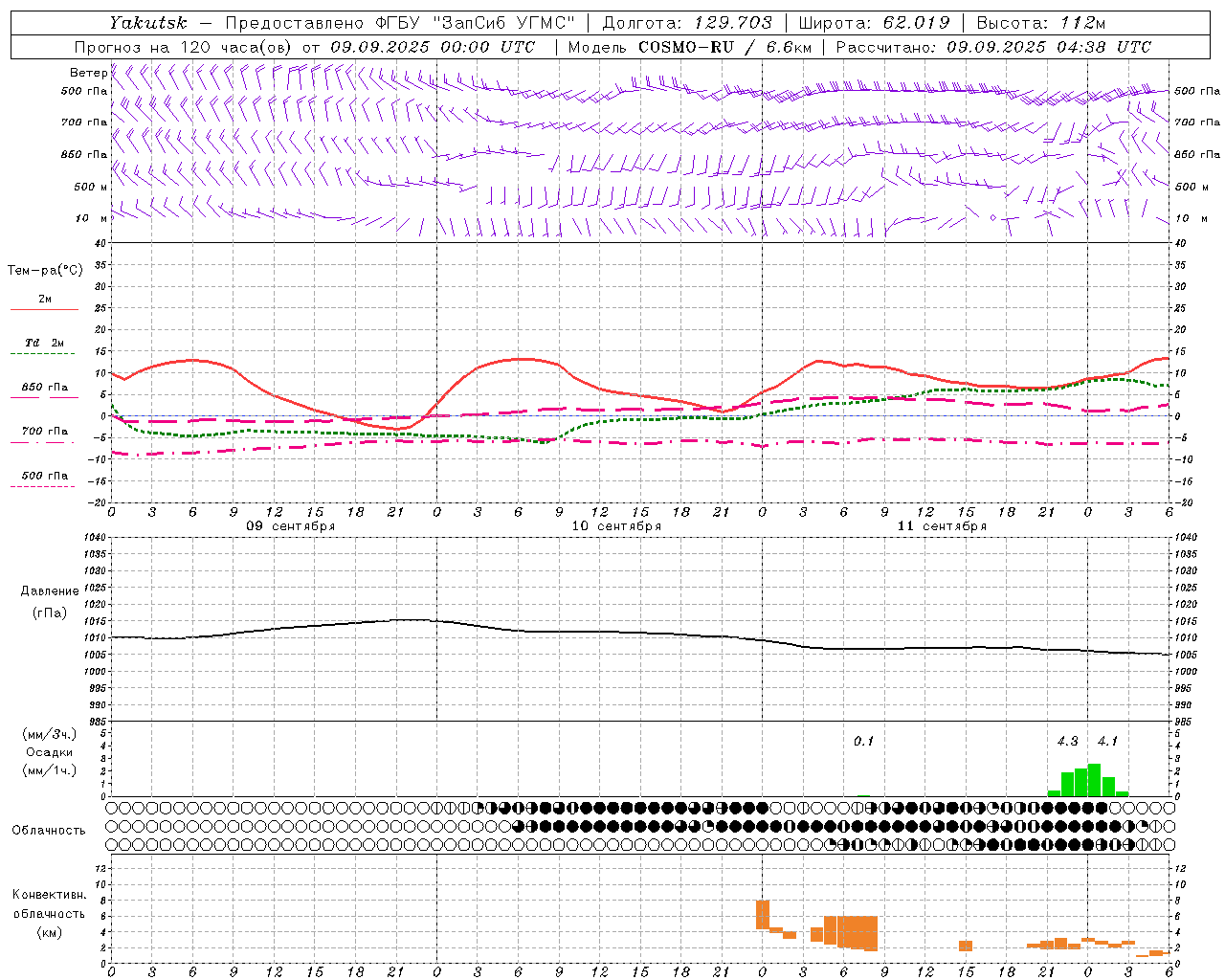The width and height of the screenshot is (1225, 980).
Task: Click the 10 м wind level label at left
Action: coord(92,218)
